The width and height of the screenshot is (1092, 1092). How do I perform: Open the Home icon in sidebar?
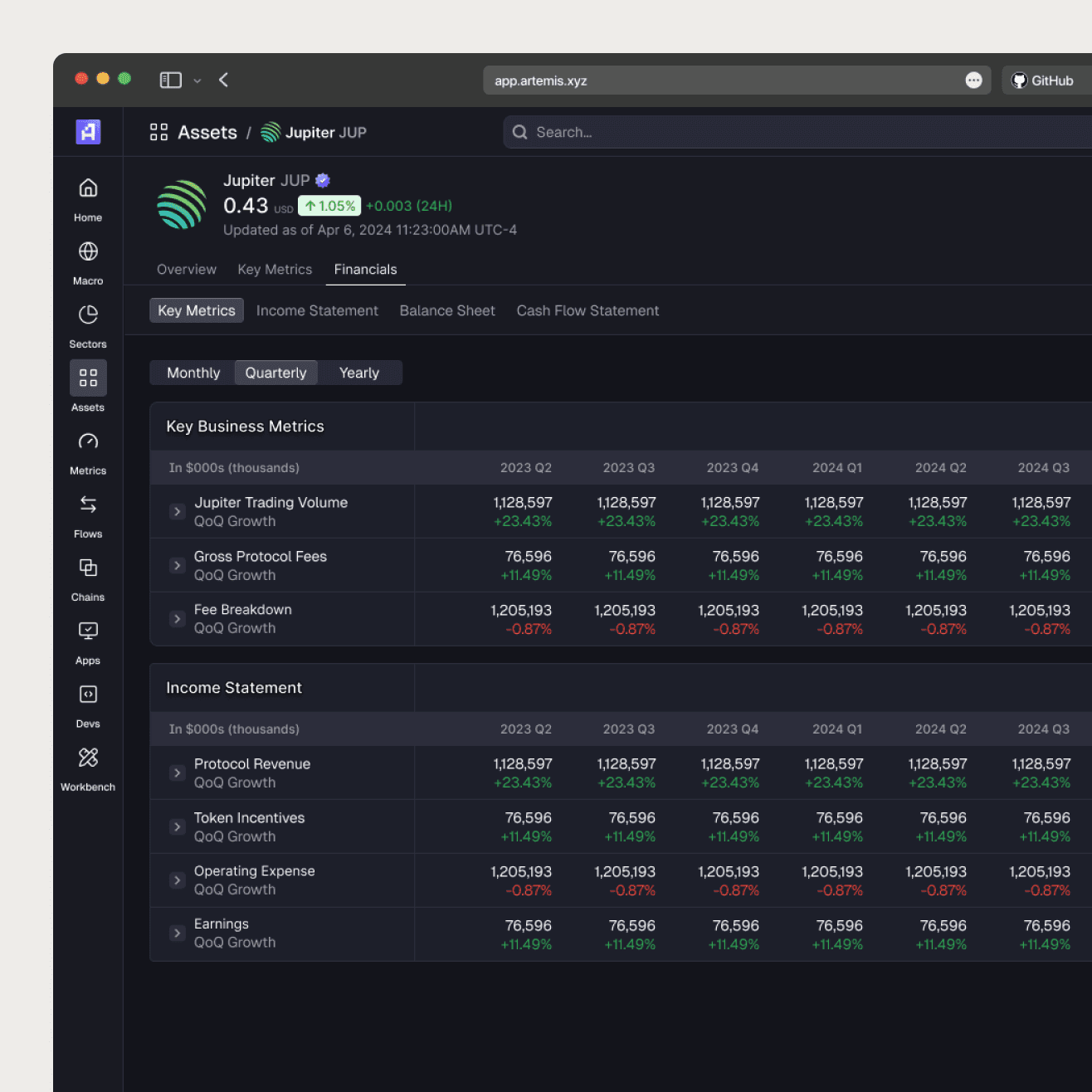(x=88, y=188)
